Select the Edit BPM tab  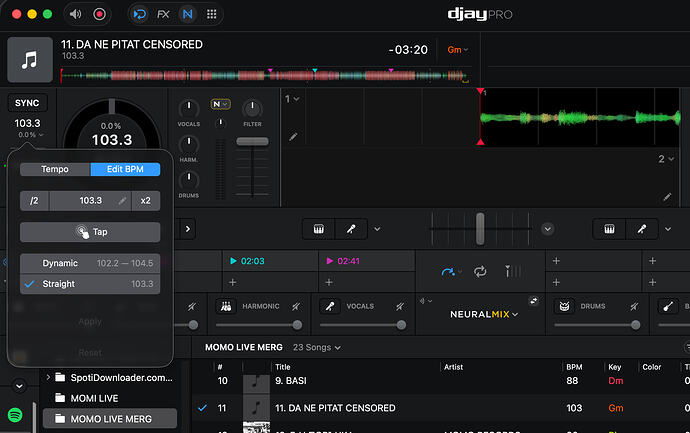pos(125,169)
